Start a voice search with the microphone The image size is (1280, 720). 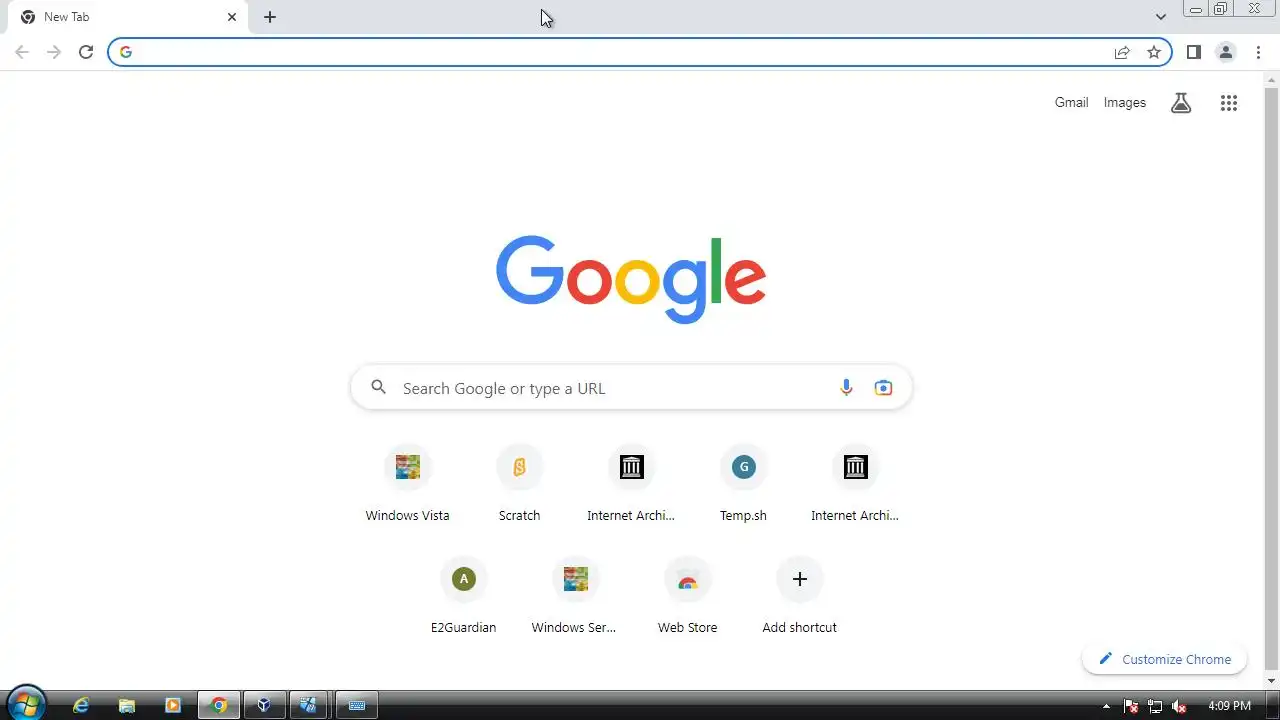click(846, 388)
